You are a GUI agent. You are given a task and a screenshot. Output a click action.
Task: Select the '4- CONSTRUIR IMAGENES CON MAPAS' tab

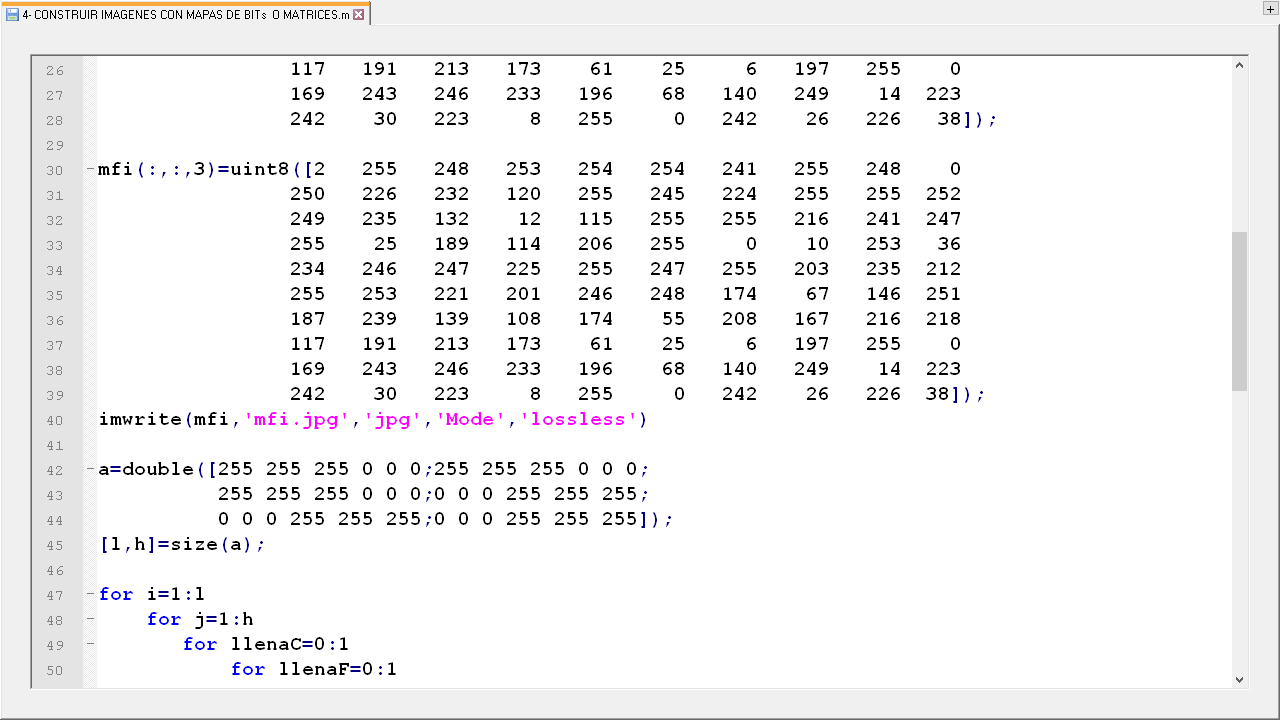coord(185,15)
